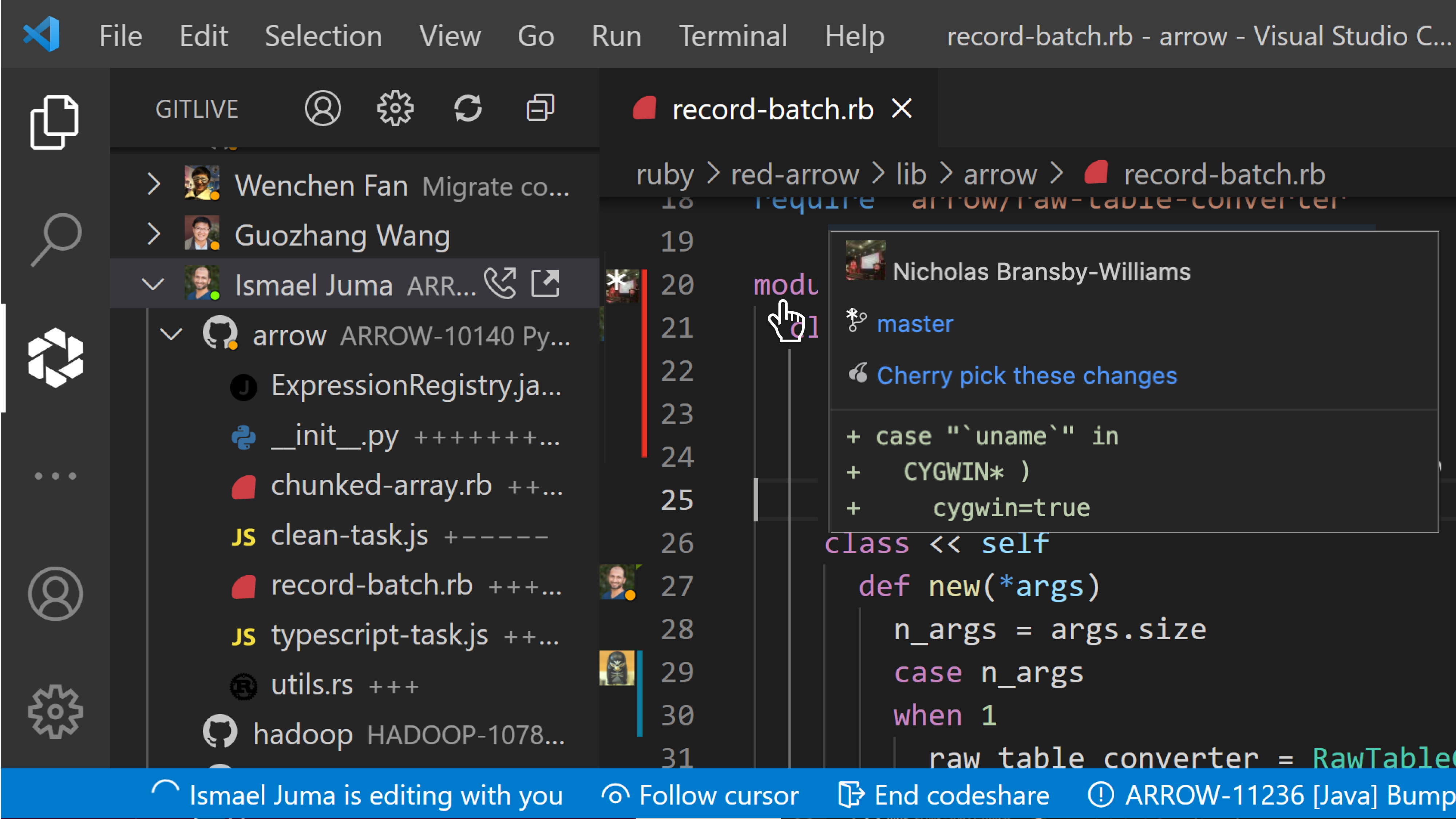The height and width of the screenshot is (819, 1456).
Task: Click Wenchen Fan's avatar thumbnail
Action: point(202,182)
